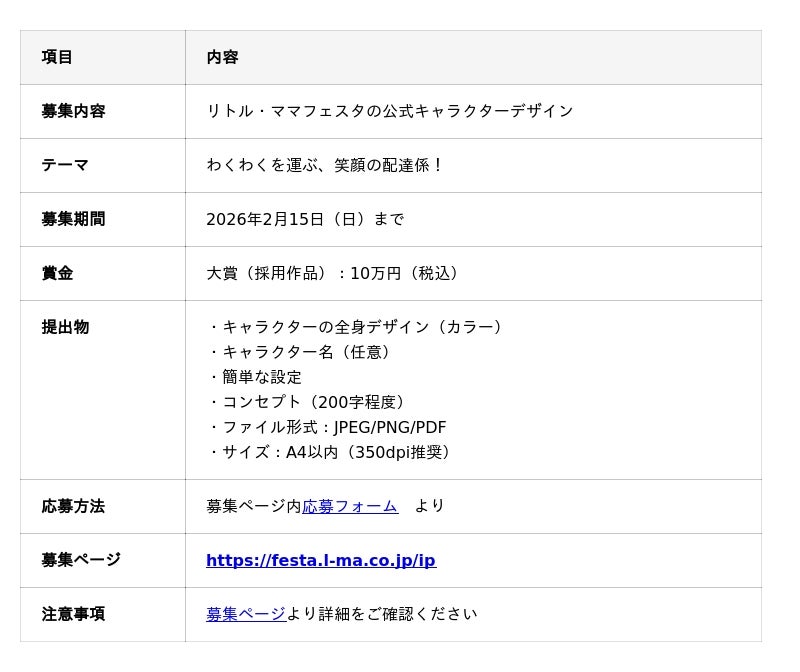Click the サイズ：A4以内 line
The width and height of the screenshot is (800, 672).
coord(332,452)
